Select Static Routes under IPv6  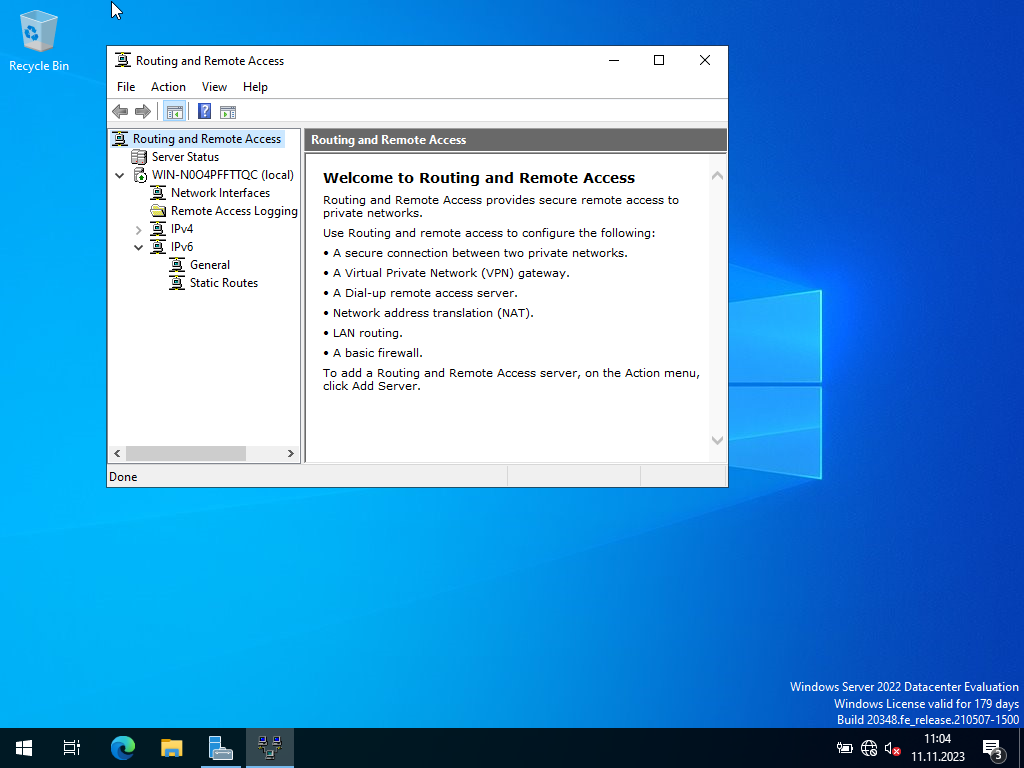(224, 283)
